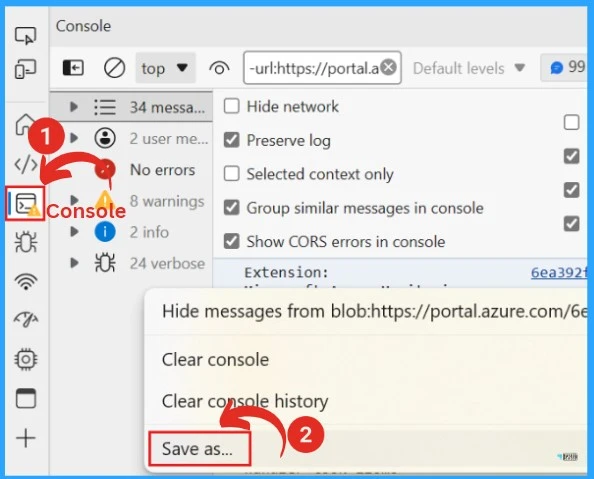Uncheck Show CORS errors in console

coord(231,241)
